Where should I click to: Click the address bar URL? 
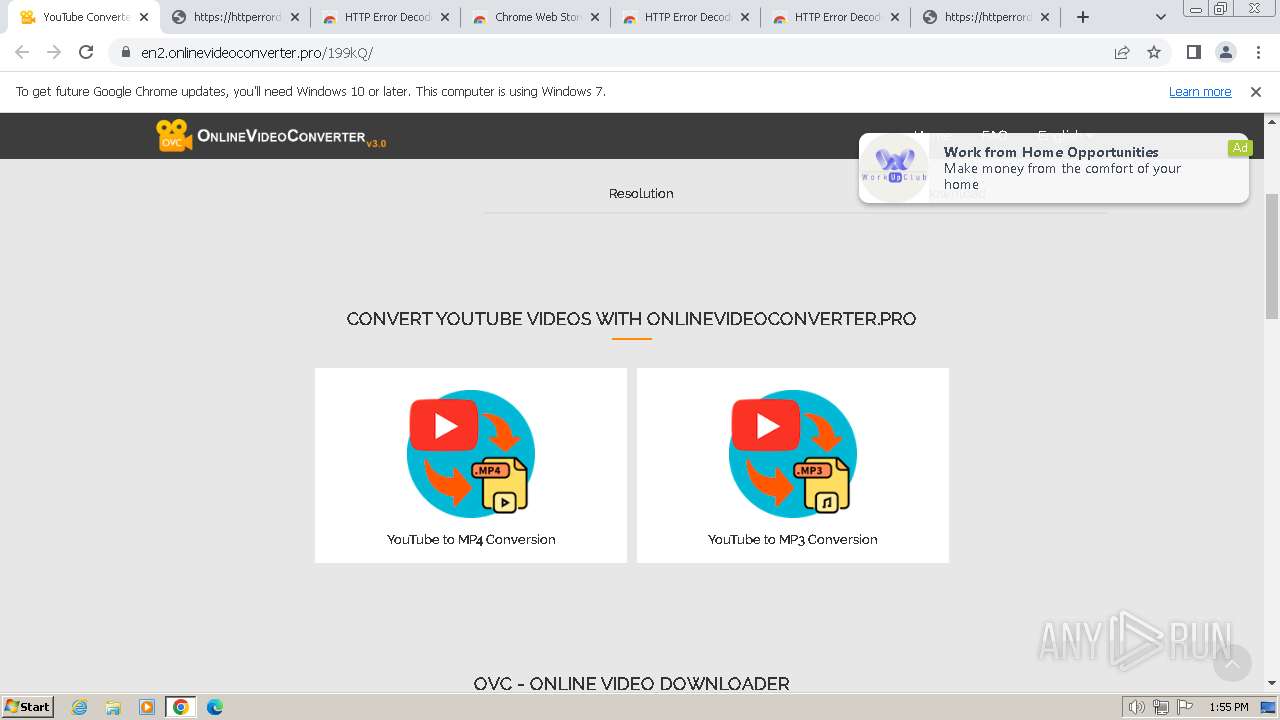pyautogui.click(x=257, y=53)
